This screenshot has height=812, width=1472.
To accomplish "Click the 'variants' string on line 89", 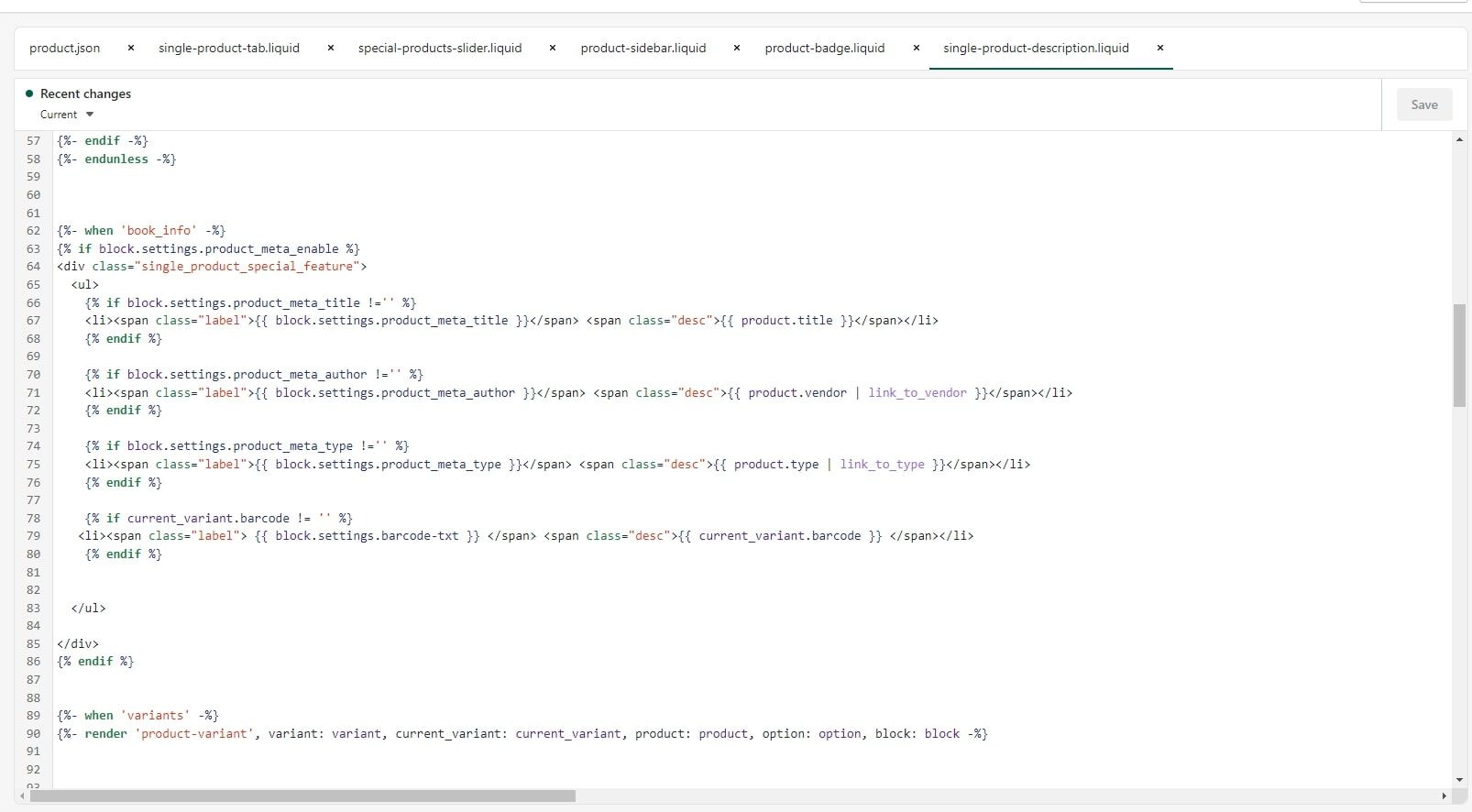I will [156, 716].
